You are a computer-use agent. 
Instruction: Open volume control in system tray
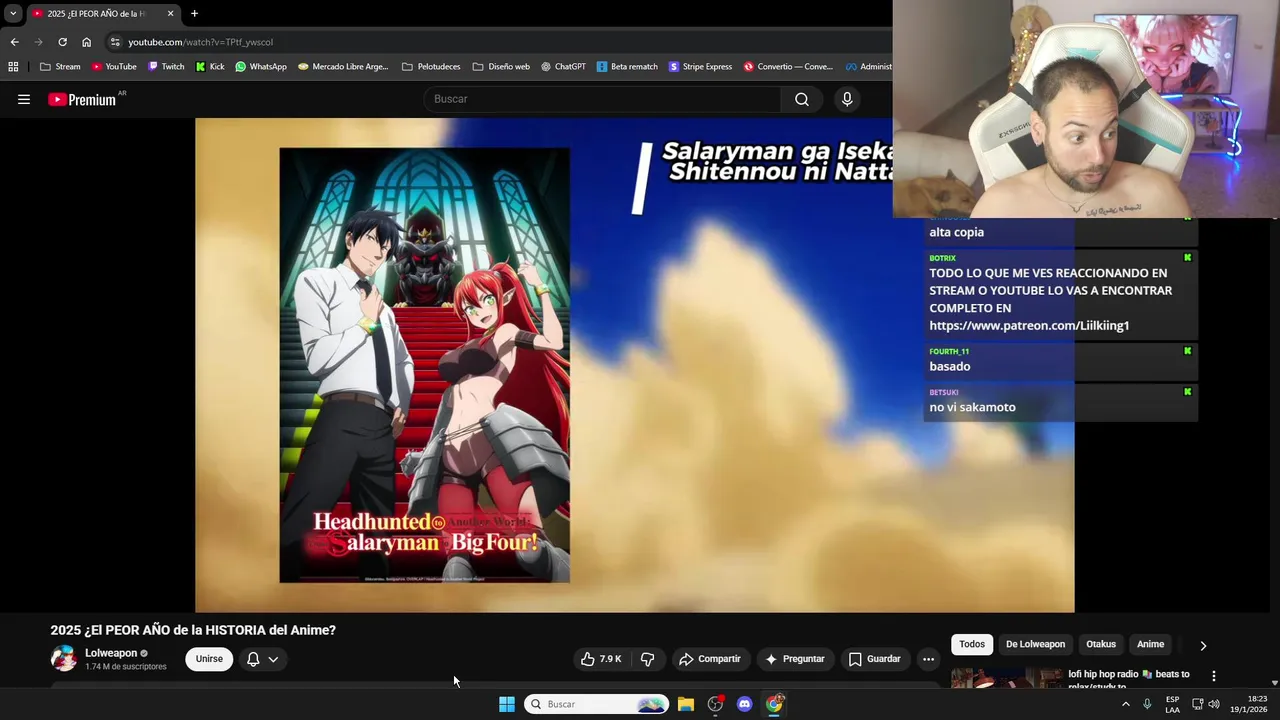tap(1214, 704)
